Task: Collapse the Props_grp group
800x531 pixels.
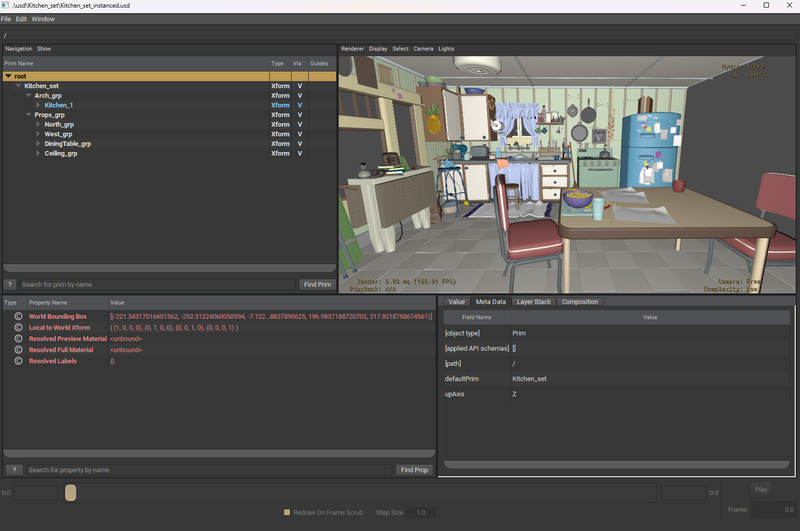Action: click(28, 115)
